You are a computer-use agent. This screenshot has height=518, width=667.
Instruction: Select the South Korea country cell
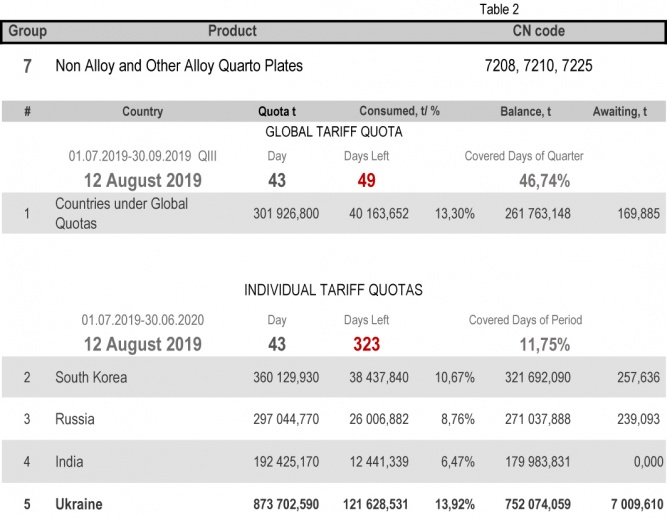click(x=91, y=378)
